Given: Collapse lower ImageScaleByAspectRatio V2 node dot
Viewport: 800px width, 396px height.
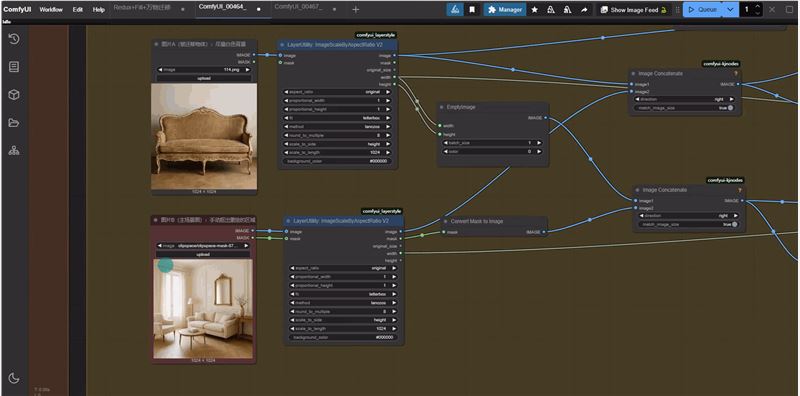Looking at the screenshot, I should 289,221.
